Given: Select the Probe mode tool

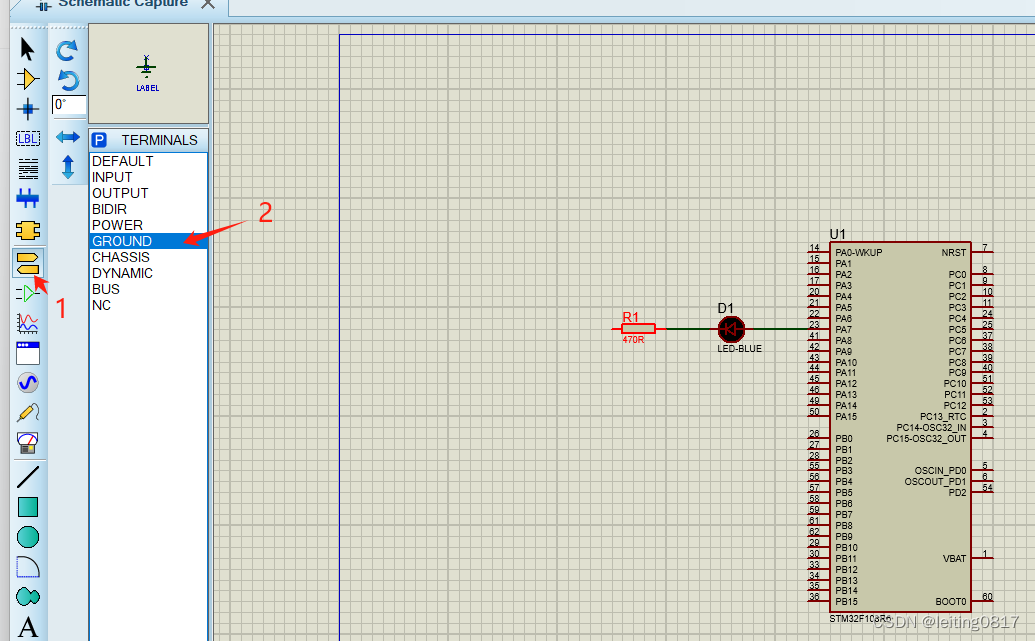Looking at the screenshot, I should click(28, 413).
